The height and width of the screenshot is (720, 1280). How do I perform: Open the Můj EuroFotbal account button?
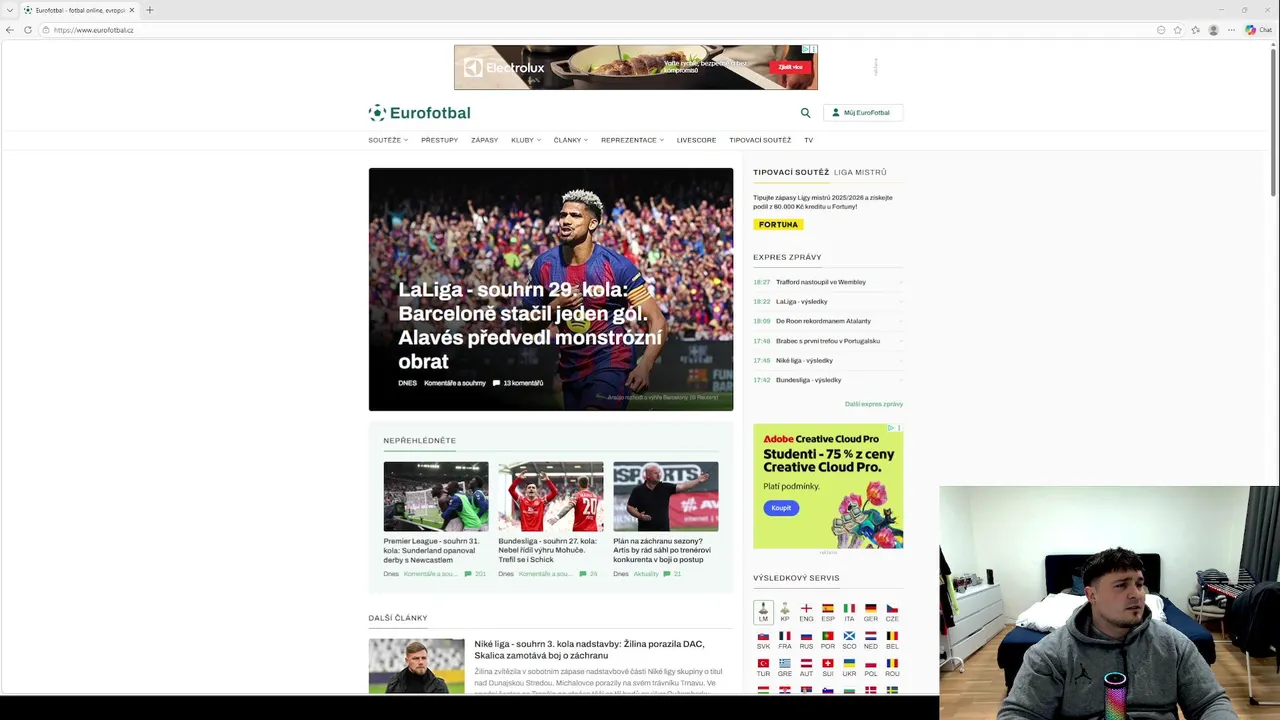(862, 113)
